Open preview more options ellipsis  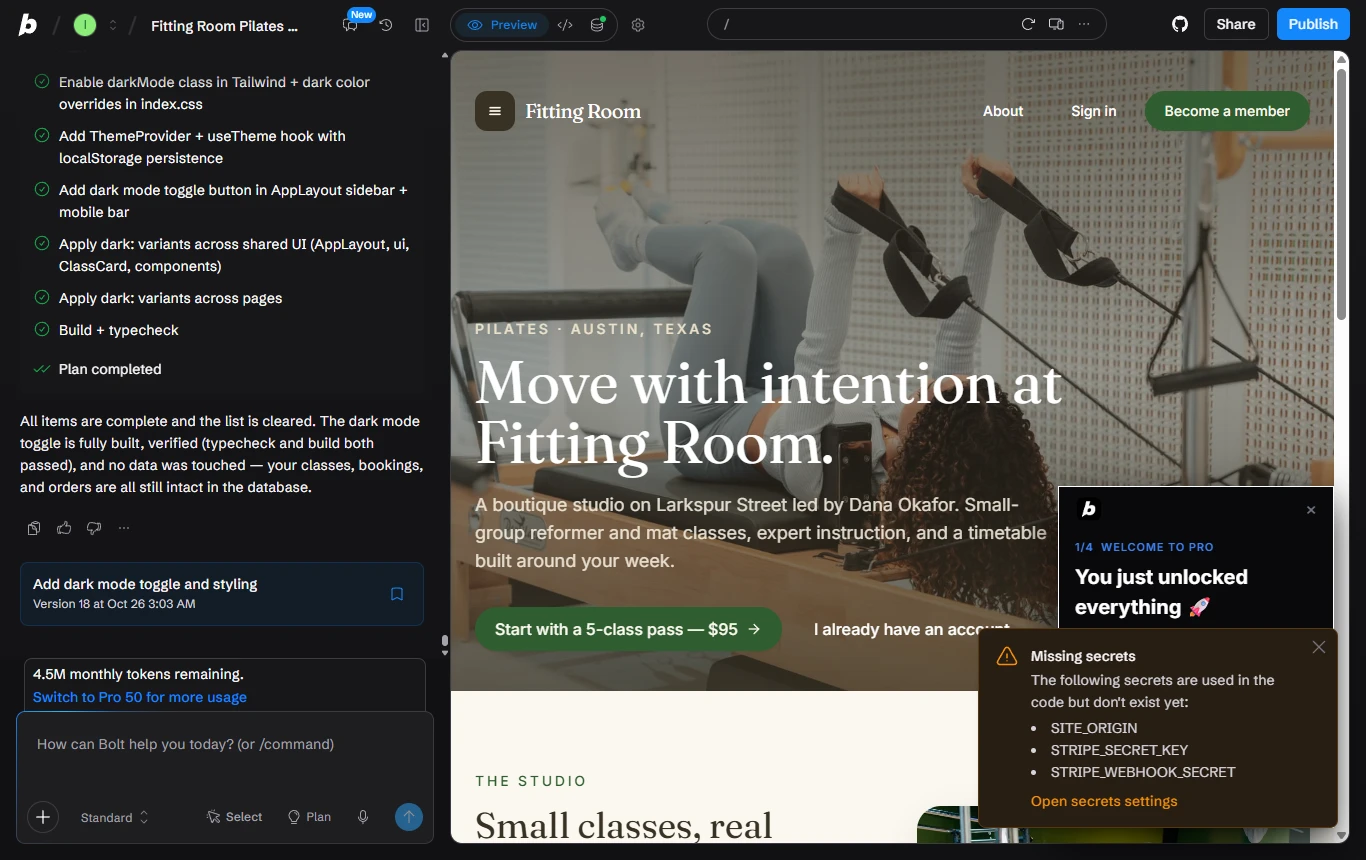[x=1084, y=24]
